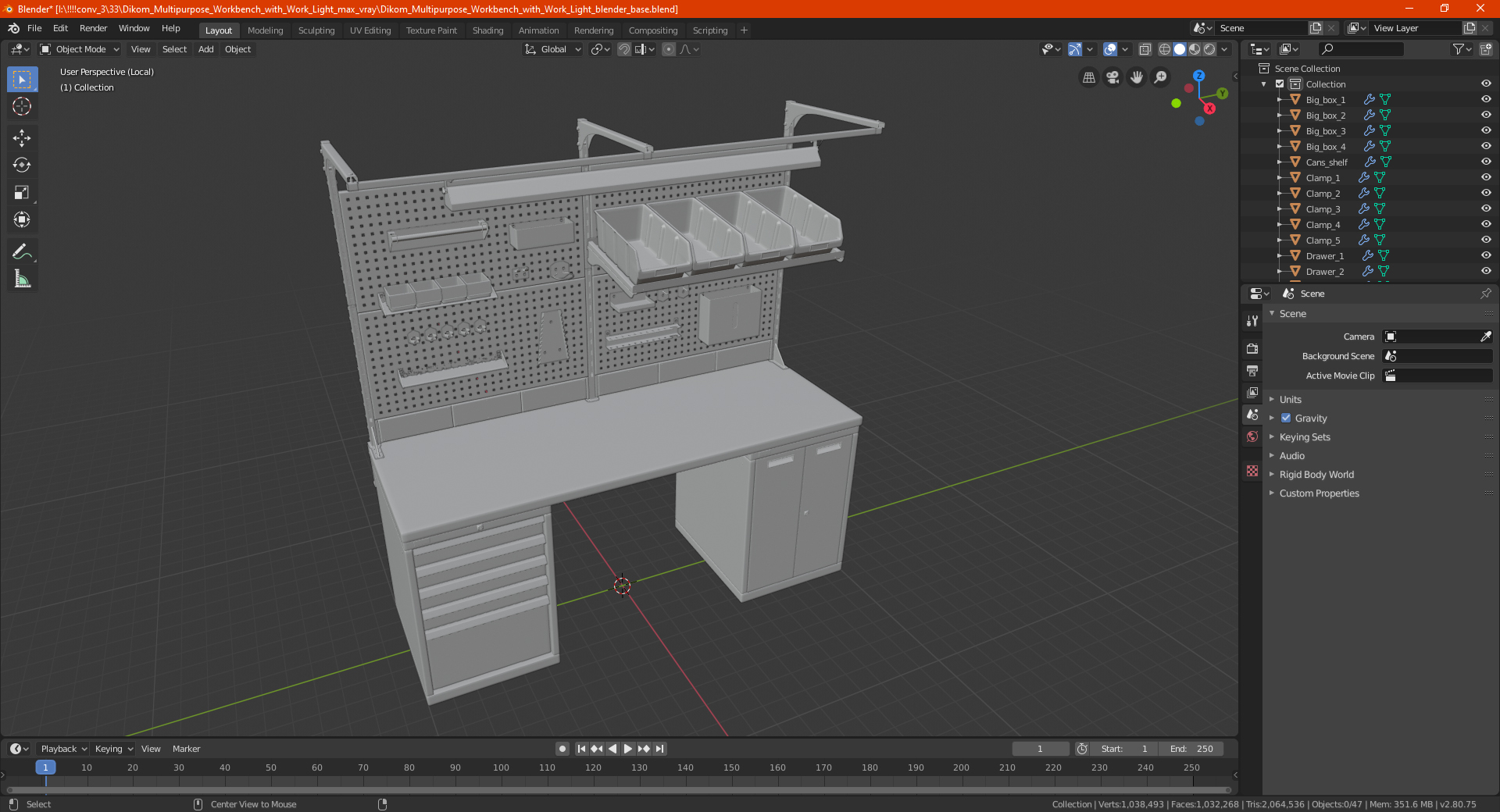Image resolution: width=1500 pixels, height=812 pixels.
Task: Switch to material preview shading
Action: coord(1195,49)
